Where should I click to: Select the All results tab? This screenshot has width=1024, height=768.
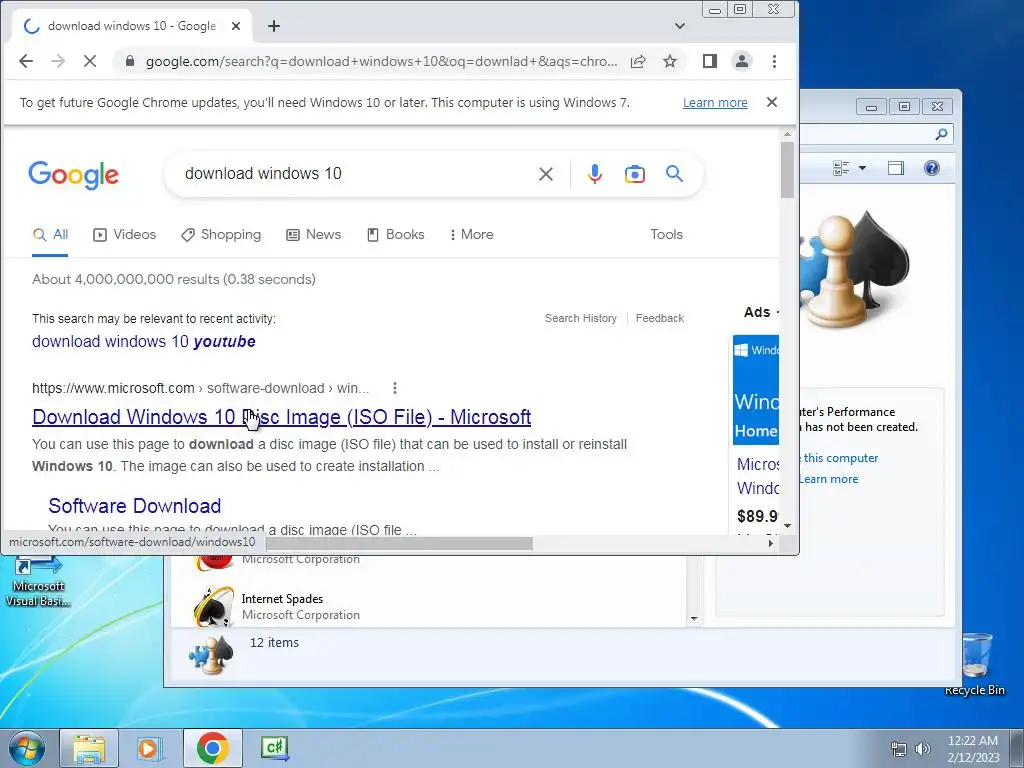[51, 234]
